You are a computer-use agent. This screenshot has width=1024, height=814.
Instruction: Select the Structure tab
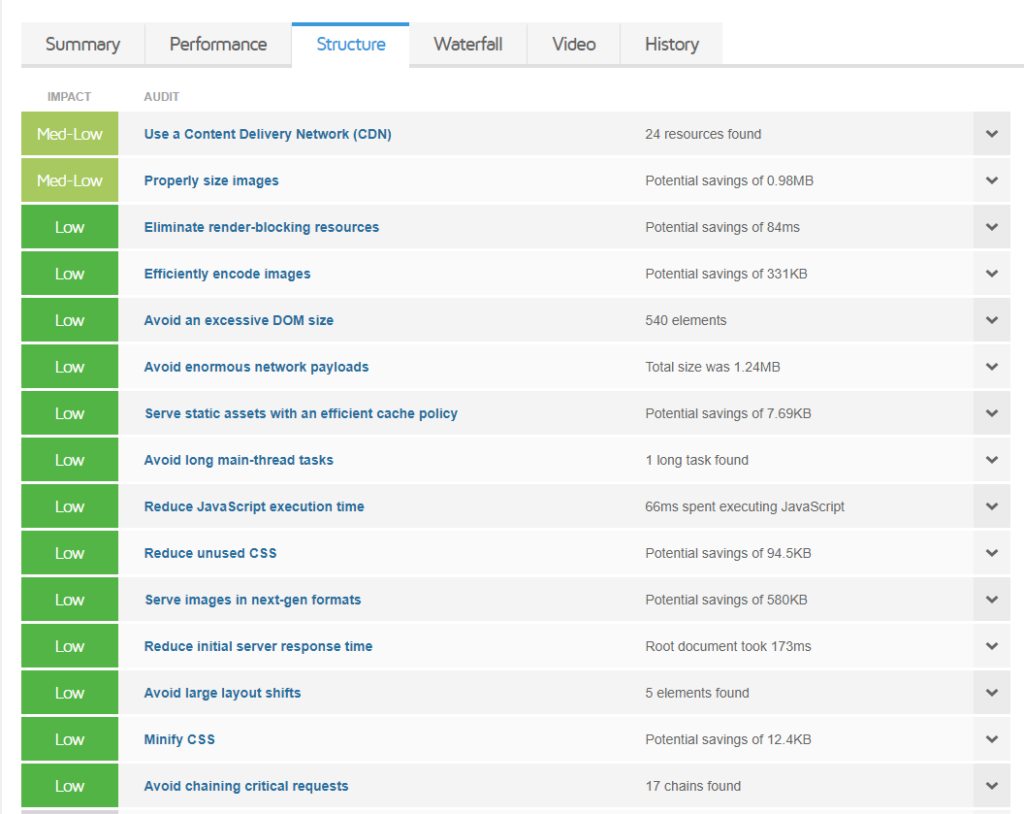point(351,44)
